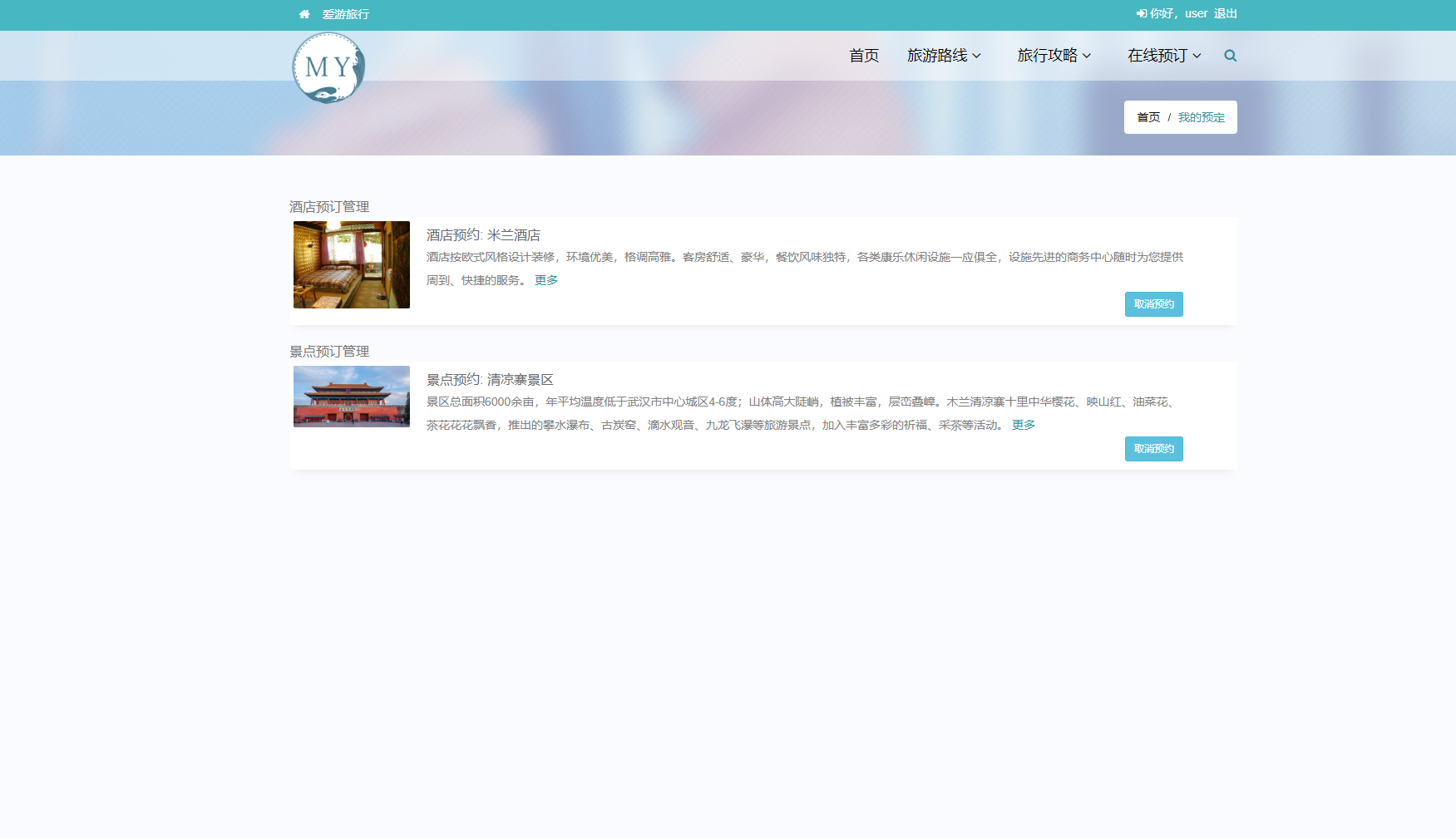Image resolution: width=1456 pixels, height=838 pixels.
Task: Click 取消预约 for 清凉寨景区
Action: [x=1153, y=449]
